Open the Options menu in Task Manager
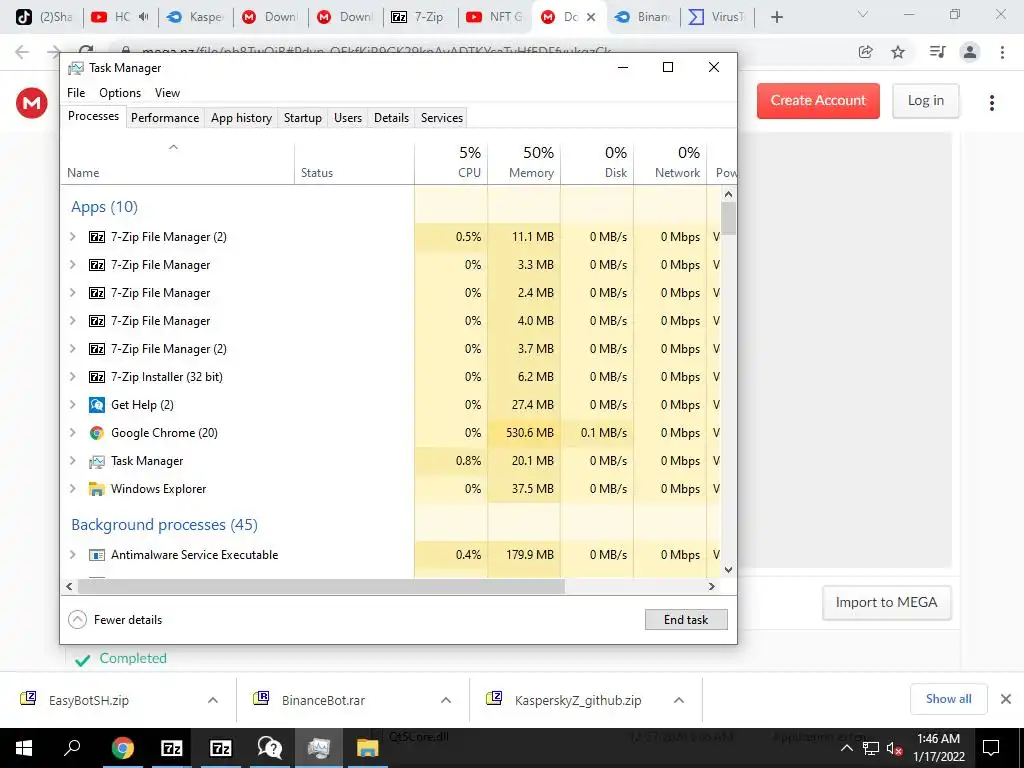Viewport: 1024px width, 768px height. coord(120,93)
